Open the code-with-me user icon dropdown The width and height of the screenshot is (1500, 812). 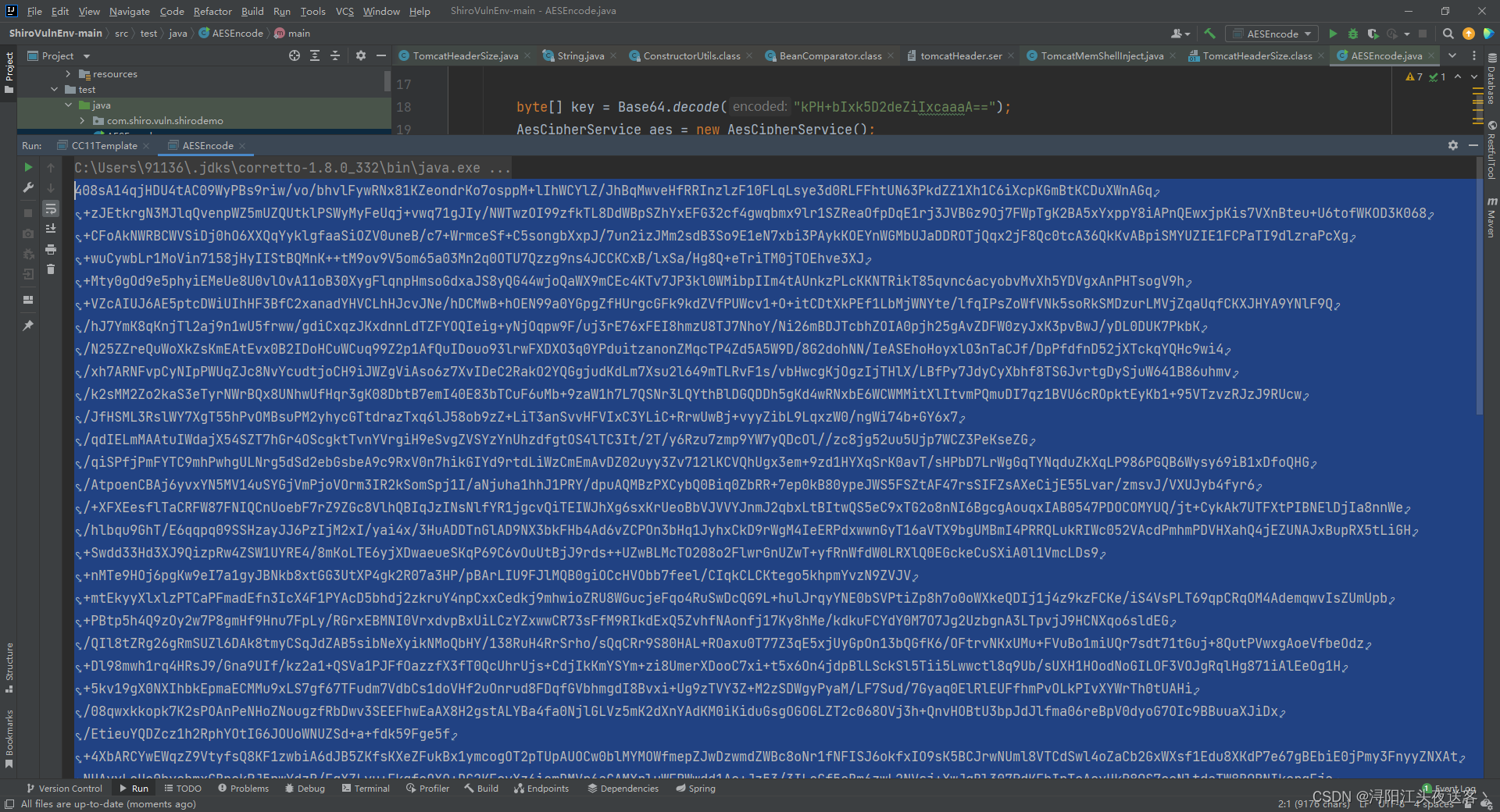[x=1180, y=34]
